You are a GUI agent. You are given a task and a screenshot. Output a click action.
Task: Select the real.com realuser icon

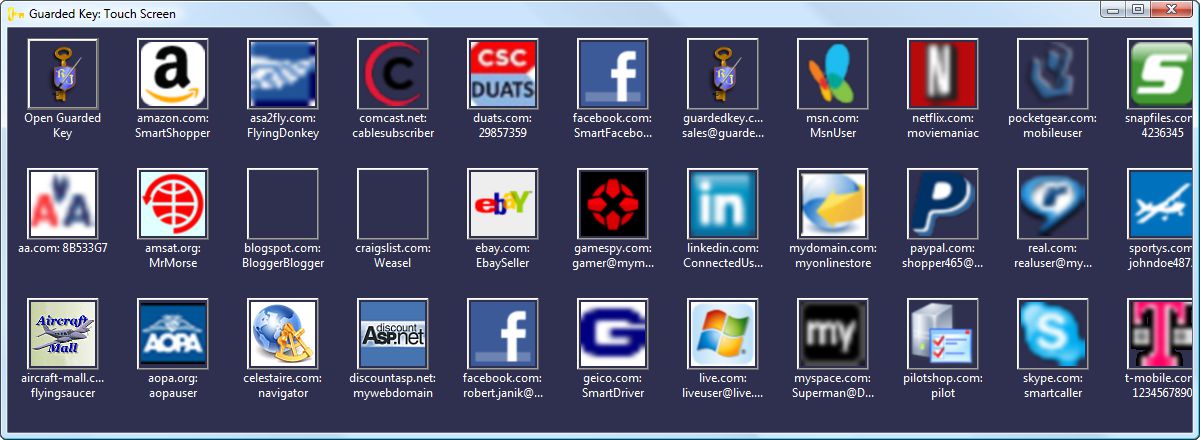coord(1053,204)
